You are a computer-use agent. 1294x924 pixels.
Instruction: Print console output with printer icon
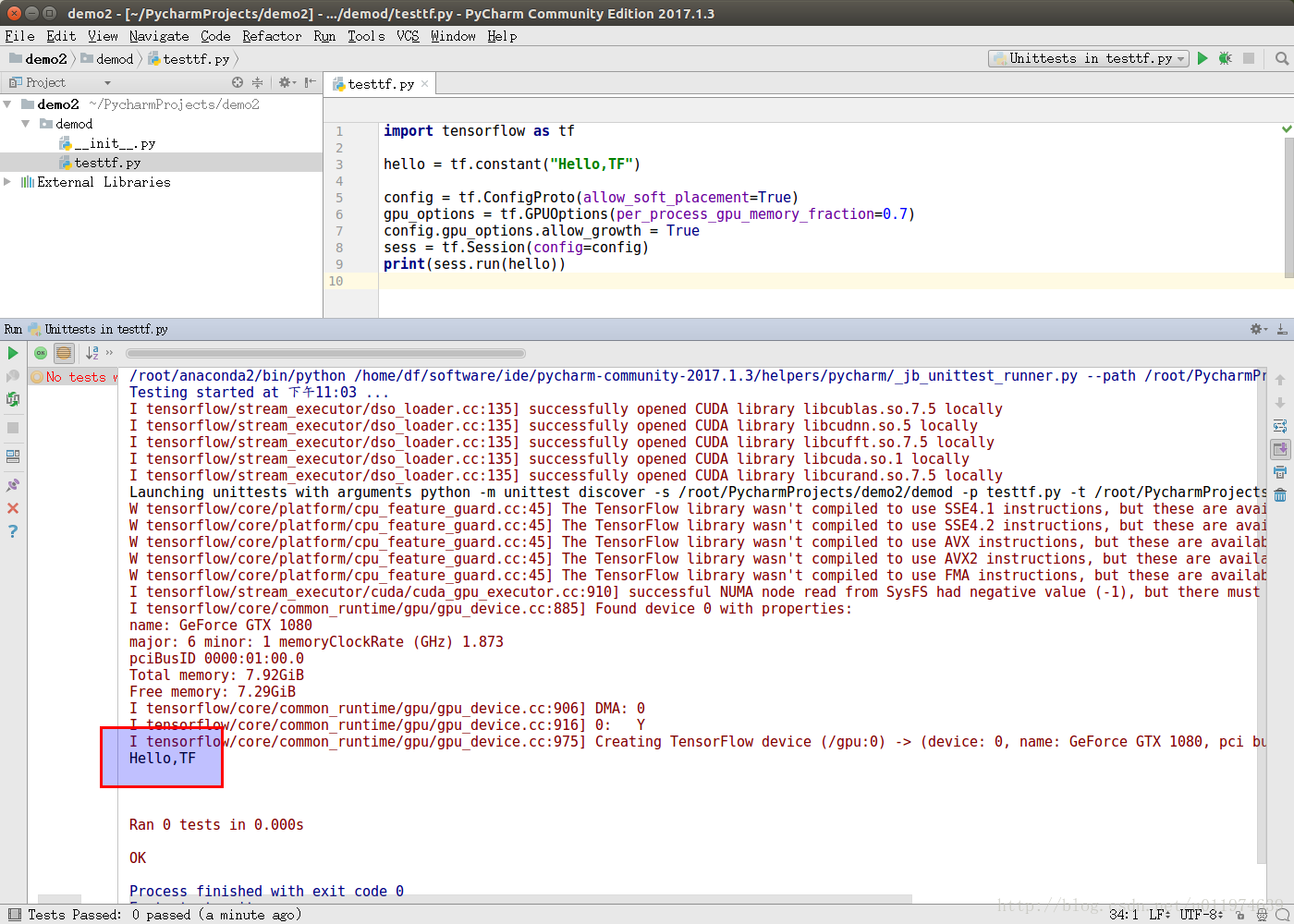coord(1280,472)
